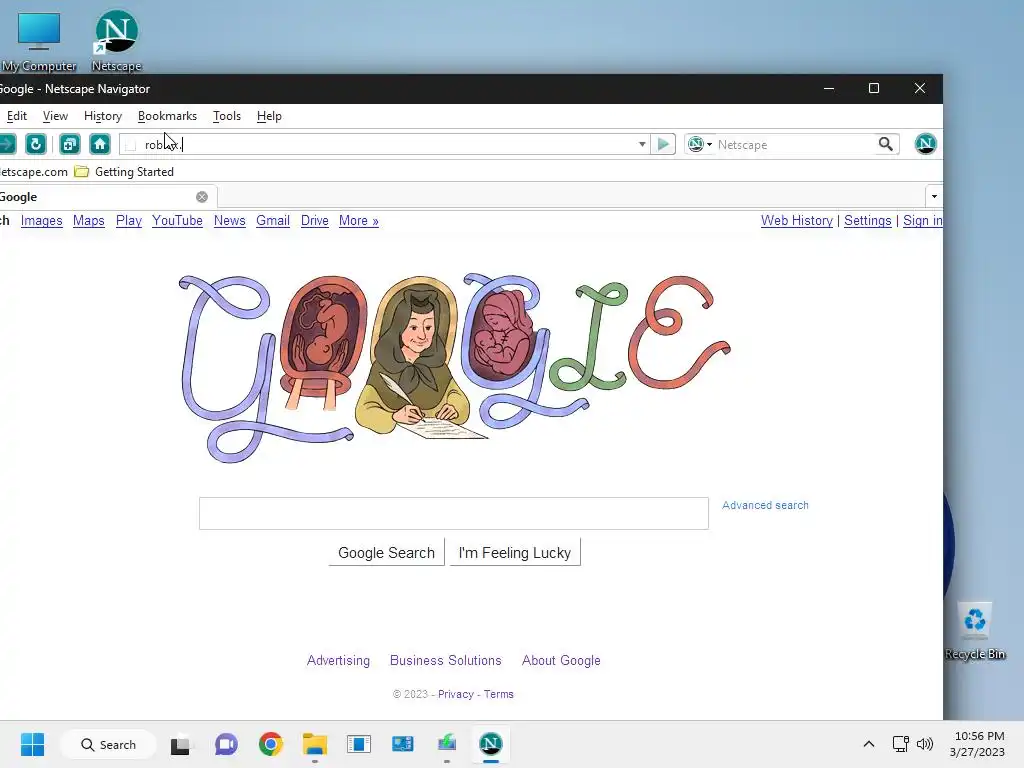Screen dimensions: 1024x768
Task: Open the search engine selector dropdown
Action: click(x=700, y=144)
